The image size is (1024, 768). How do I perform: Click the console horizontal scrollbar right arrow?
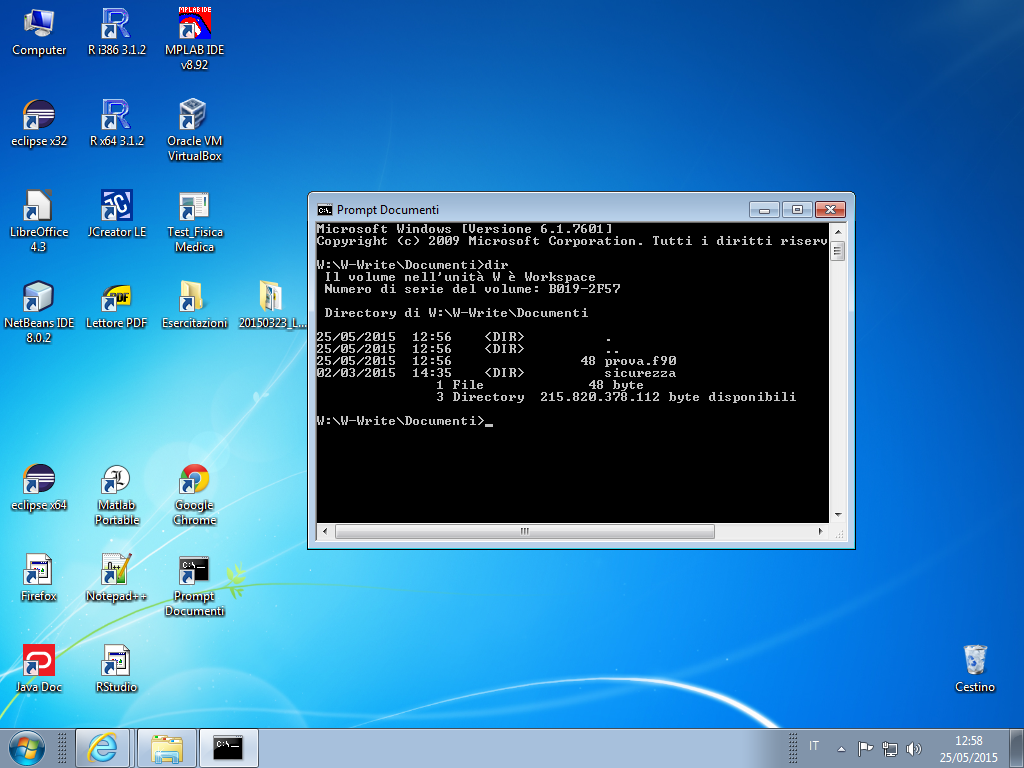click(821, 532)
